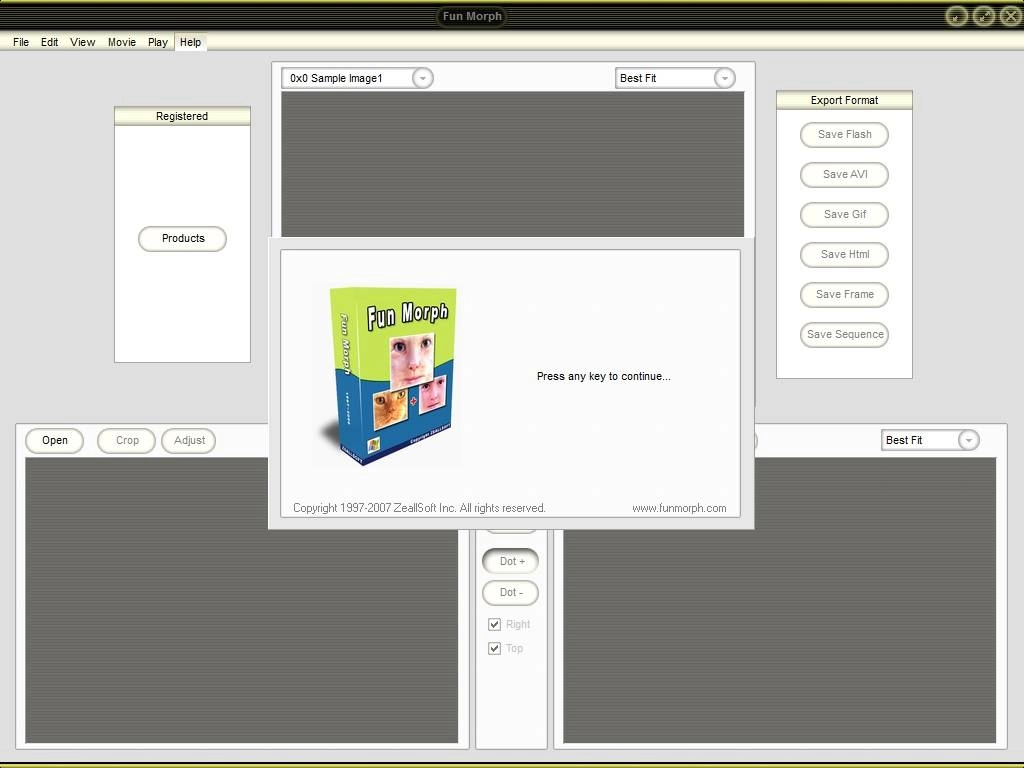The image size is (1024, 768).
Task: Click the Adjust button
Action: click(189, 440)
